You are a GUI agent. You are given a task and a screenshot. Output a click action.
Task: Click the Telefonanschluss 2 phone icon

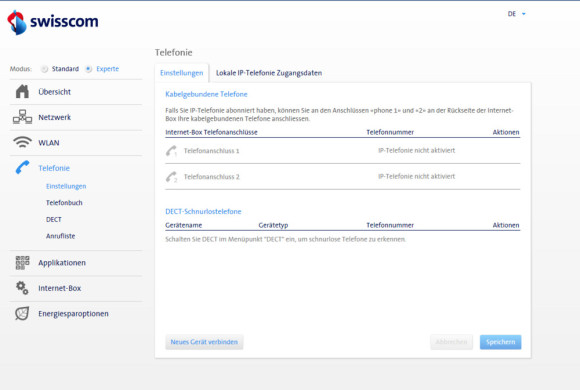171,177
